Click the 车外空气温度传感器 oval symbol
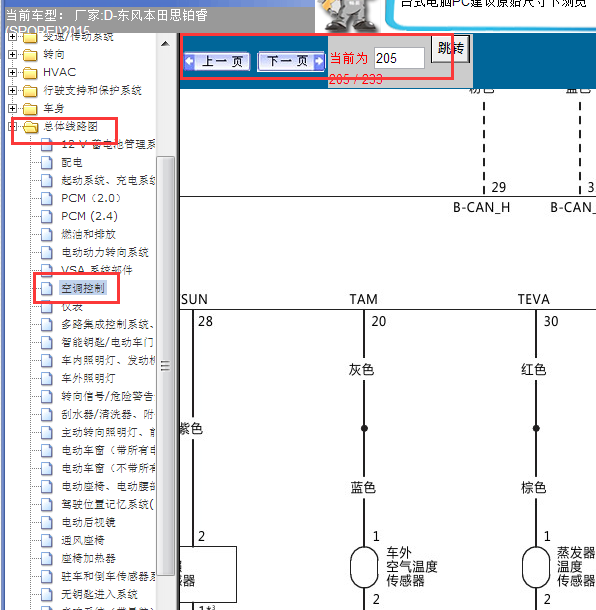Image resolution: width=596 pixels, height=610 pixels. [x=364, y=567]
